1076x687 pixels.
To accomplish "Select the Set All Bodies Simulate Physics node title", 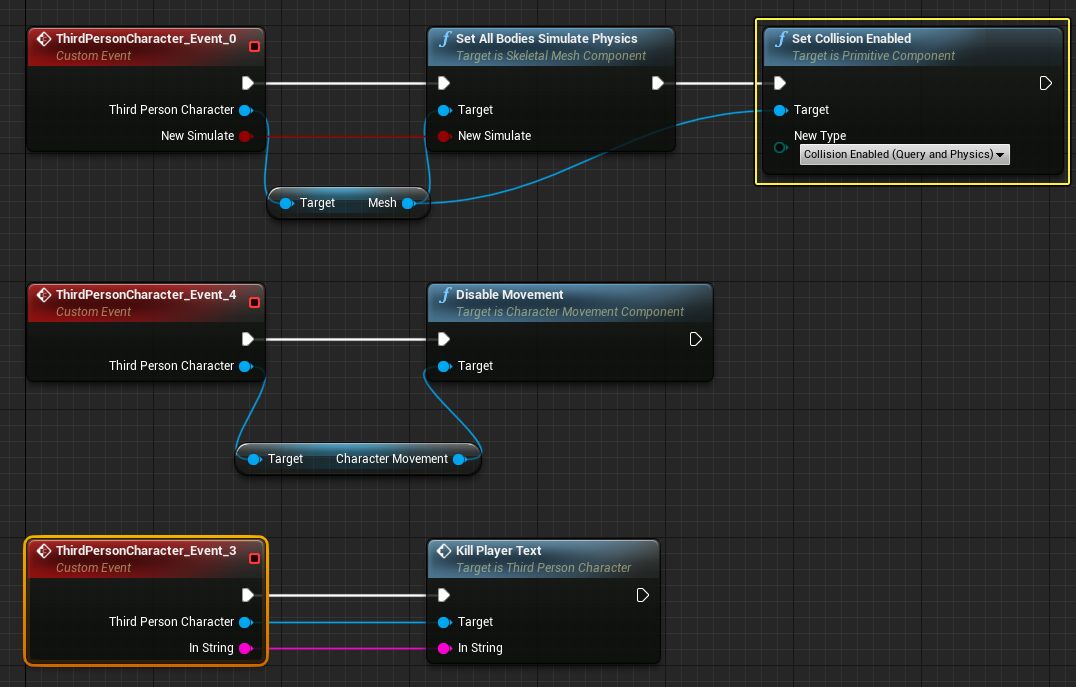I will 546,39.
